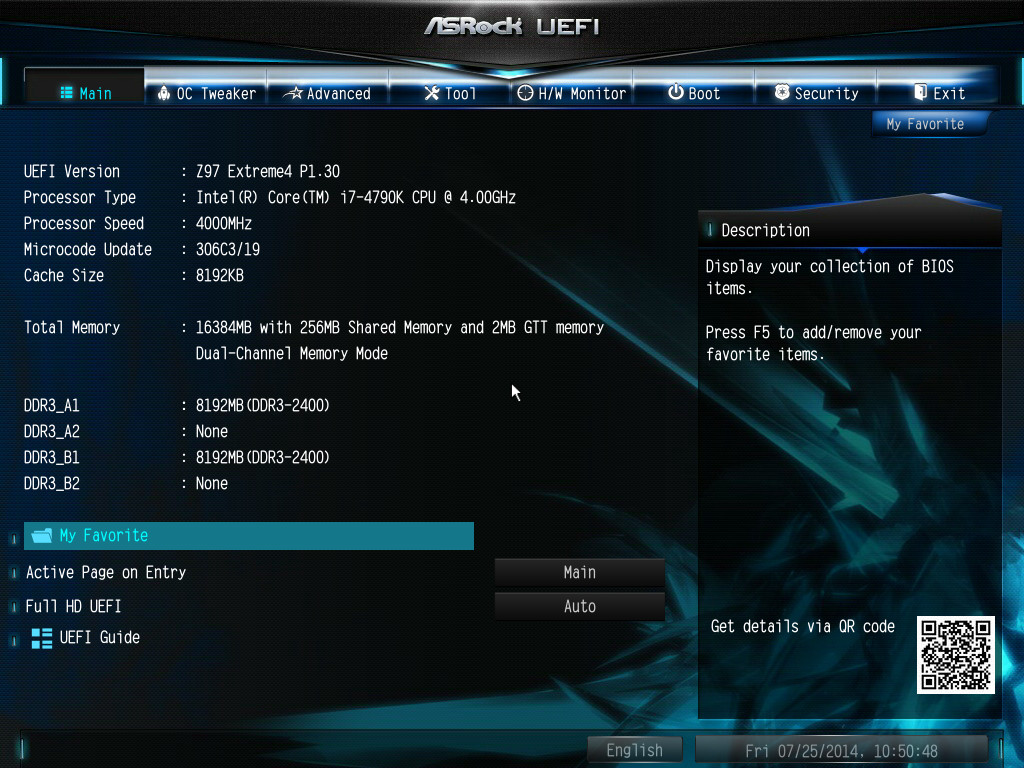Click the Exit door icon
This screenshot has width=1024, height=768.
920,92
